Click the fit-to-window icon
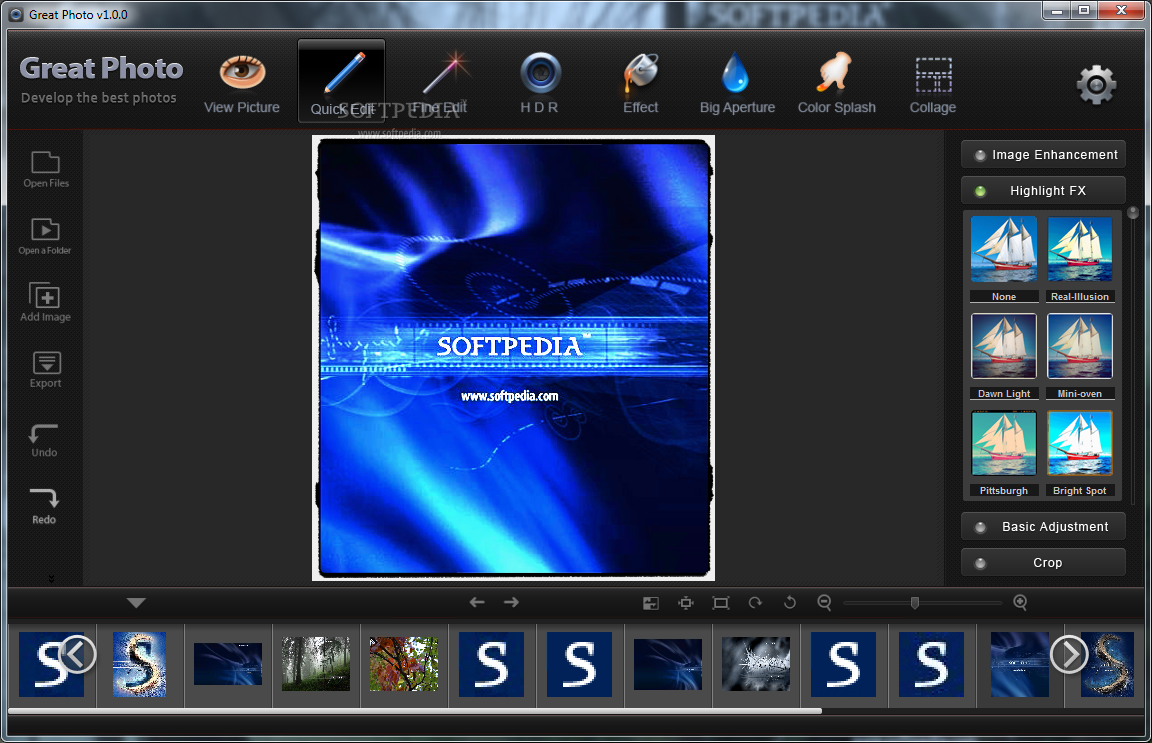The image size is (1152, 743). [x=686, y=603]
